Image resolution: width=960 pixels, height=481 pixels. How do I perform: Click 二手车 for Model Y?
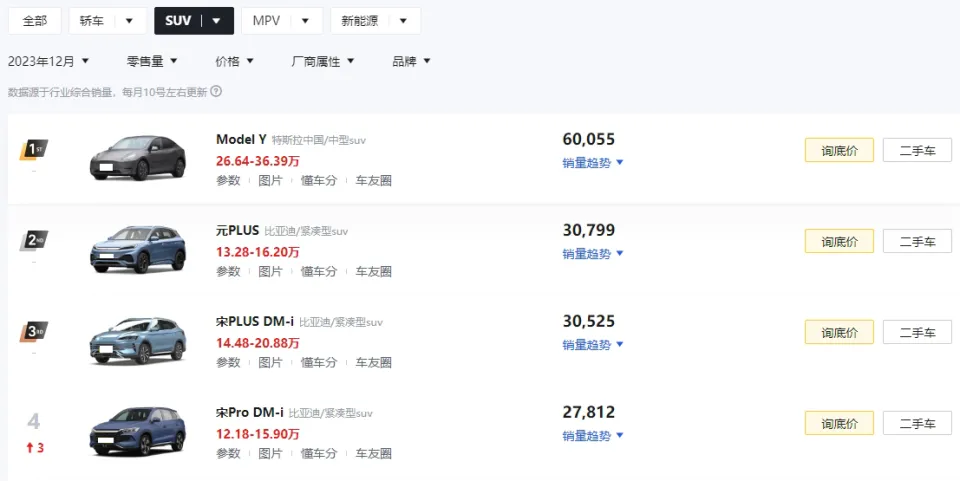917,151
